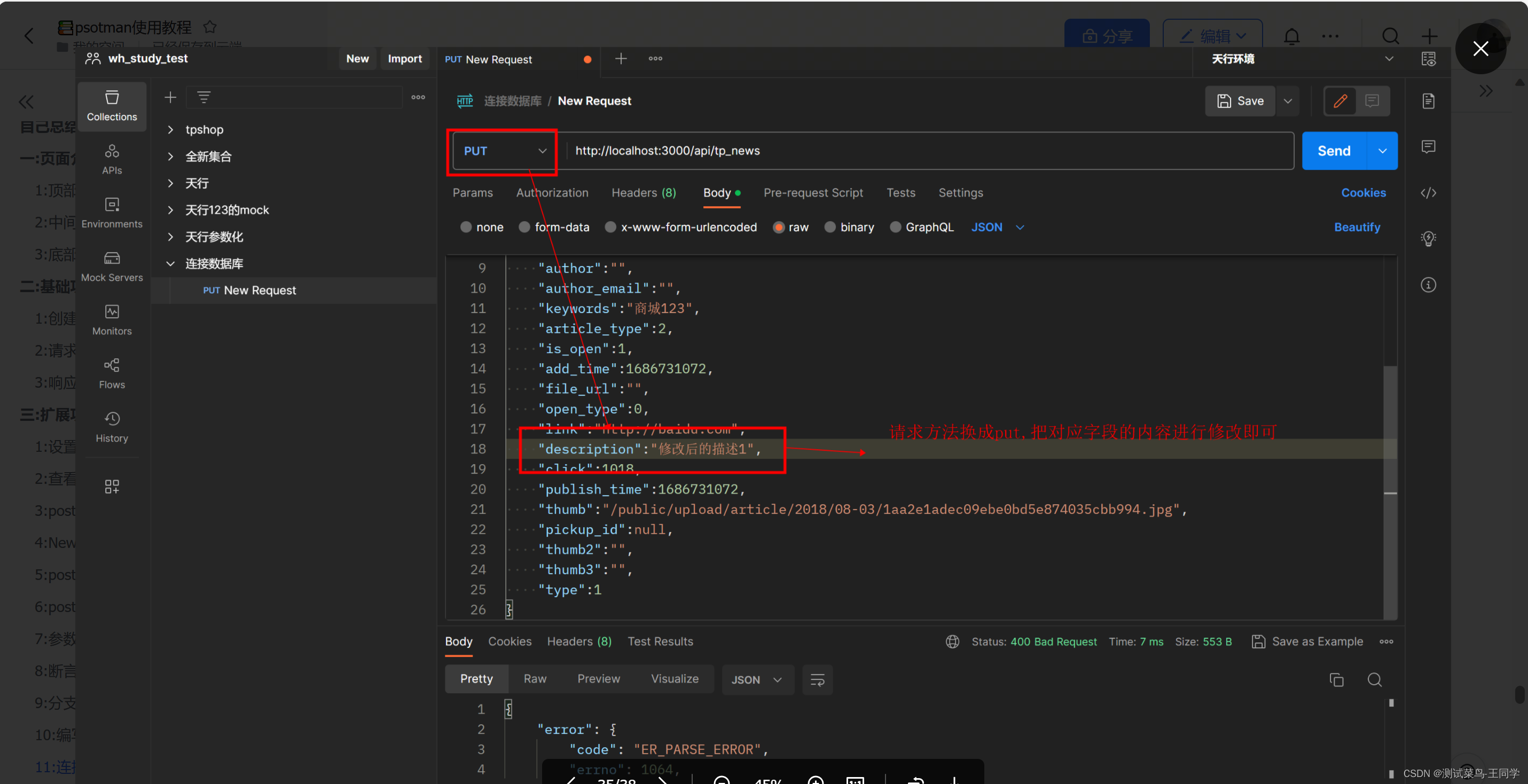Viewport: 1528px width, 784px height.
Task: Switch to the Authorization tab
Action: pos(552,193)
